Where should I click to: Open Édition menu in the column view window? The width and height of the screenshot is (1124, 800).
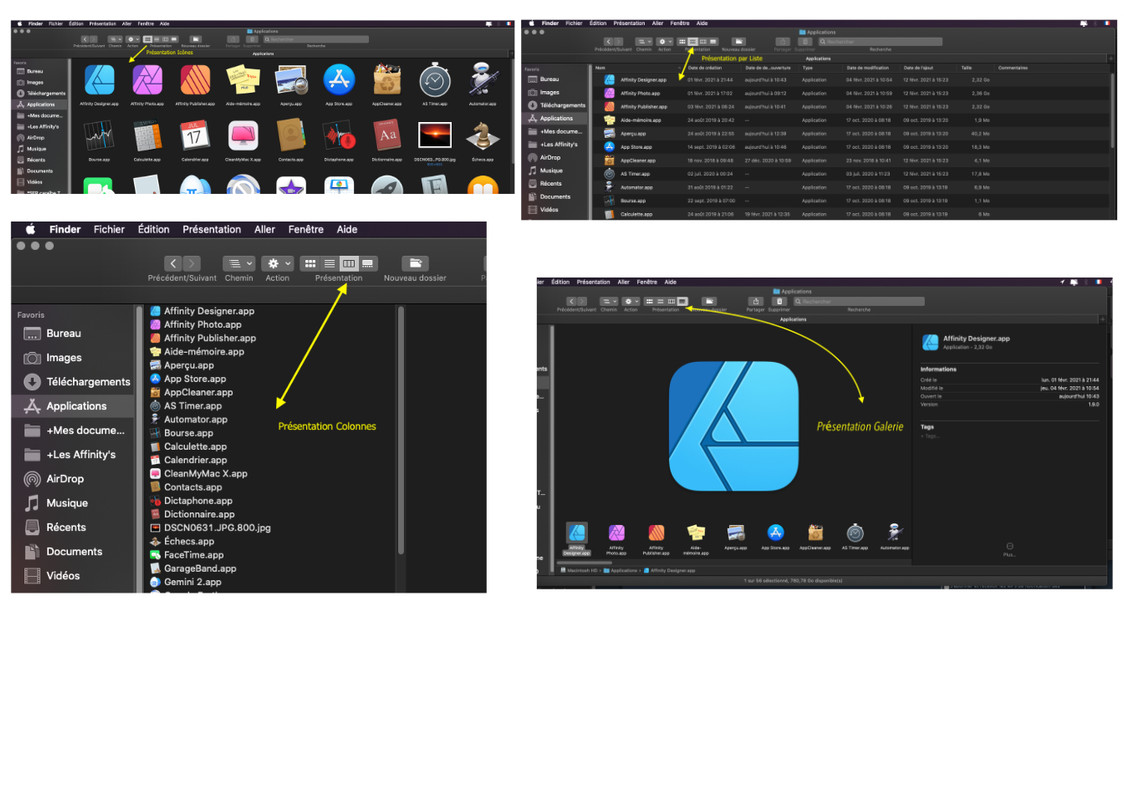153,229
